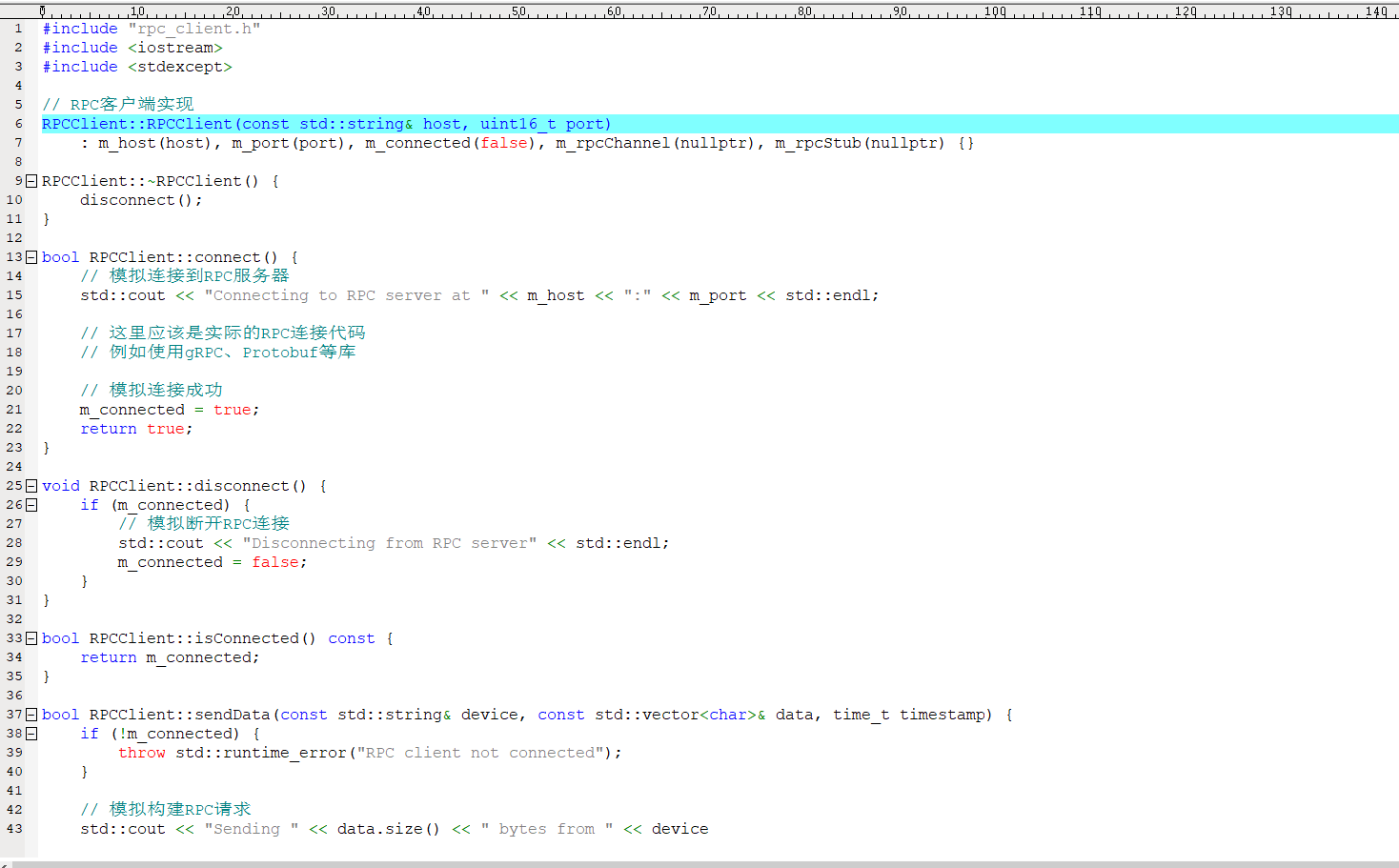Collapse the RPCClient destructor fold on line 9
The height and width of the screenshot is (868, 1399).
[x=31, y=181]
